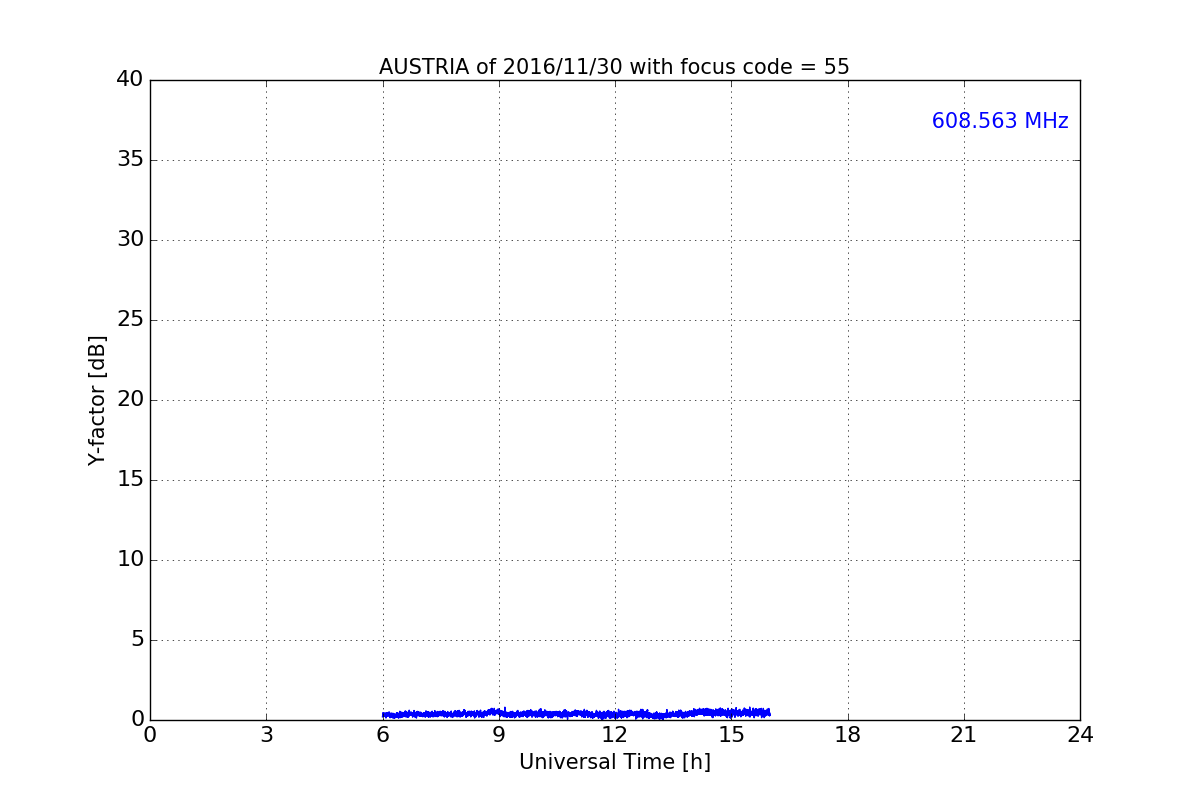Click the Universal Time [h] axis label
This screenshot has height=800, width=1200.
[x=615, y=762]
